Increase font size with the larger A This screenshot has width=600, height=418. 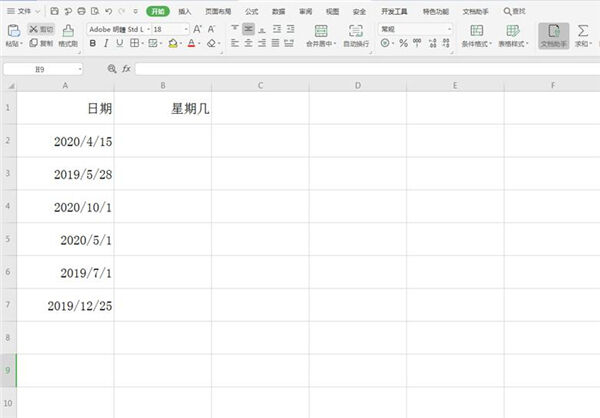pyautogui.click(x=197, y=29)
